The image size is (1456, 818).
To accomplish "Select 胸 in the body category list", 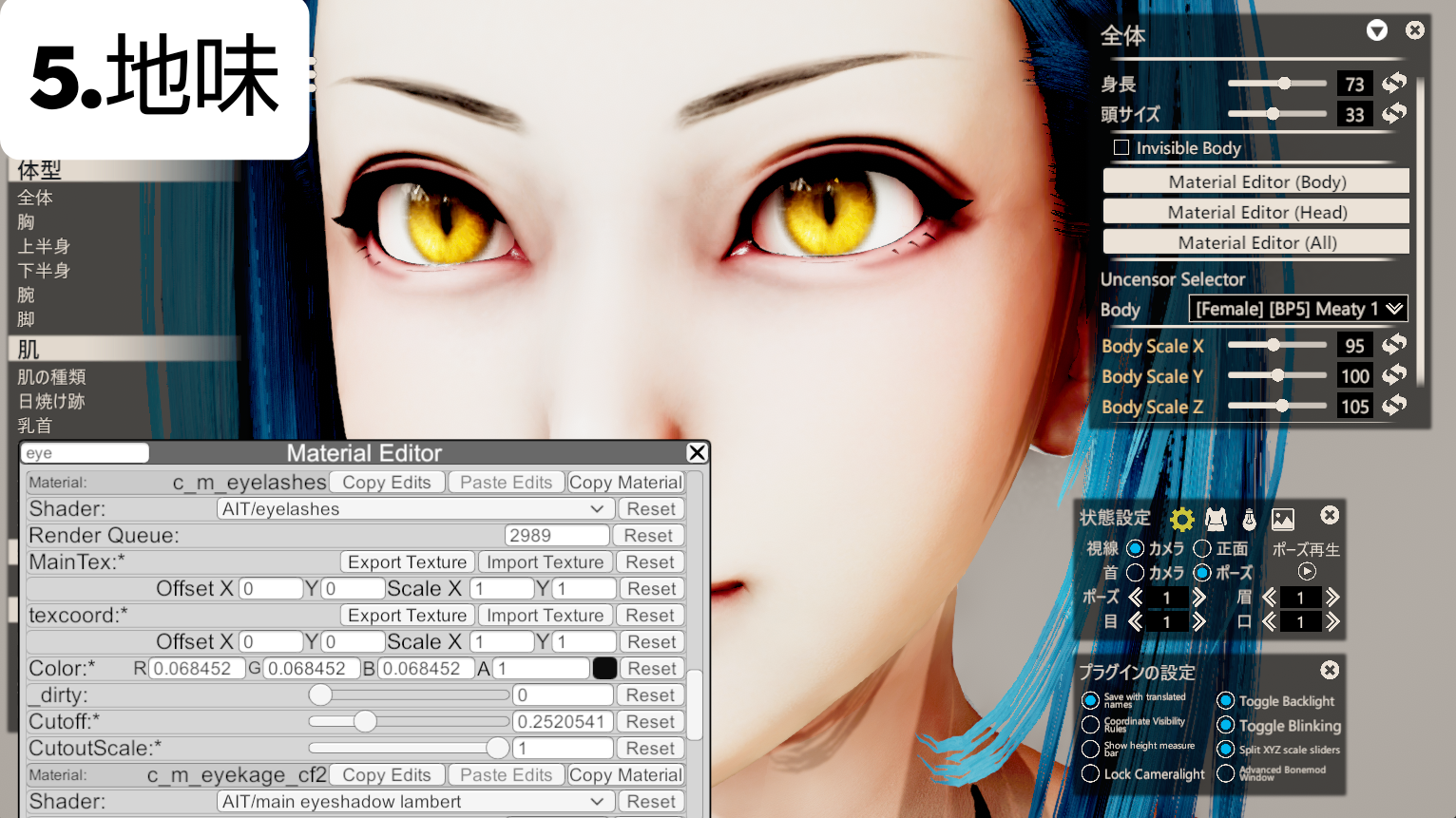I will pyautogui.click(x=26, y=222).
